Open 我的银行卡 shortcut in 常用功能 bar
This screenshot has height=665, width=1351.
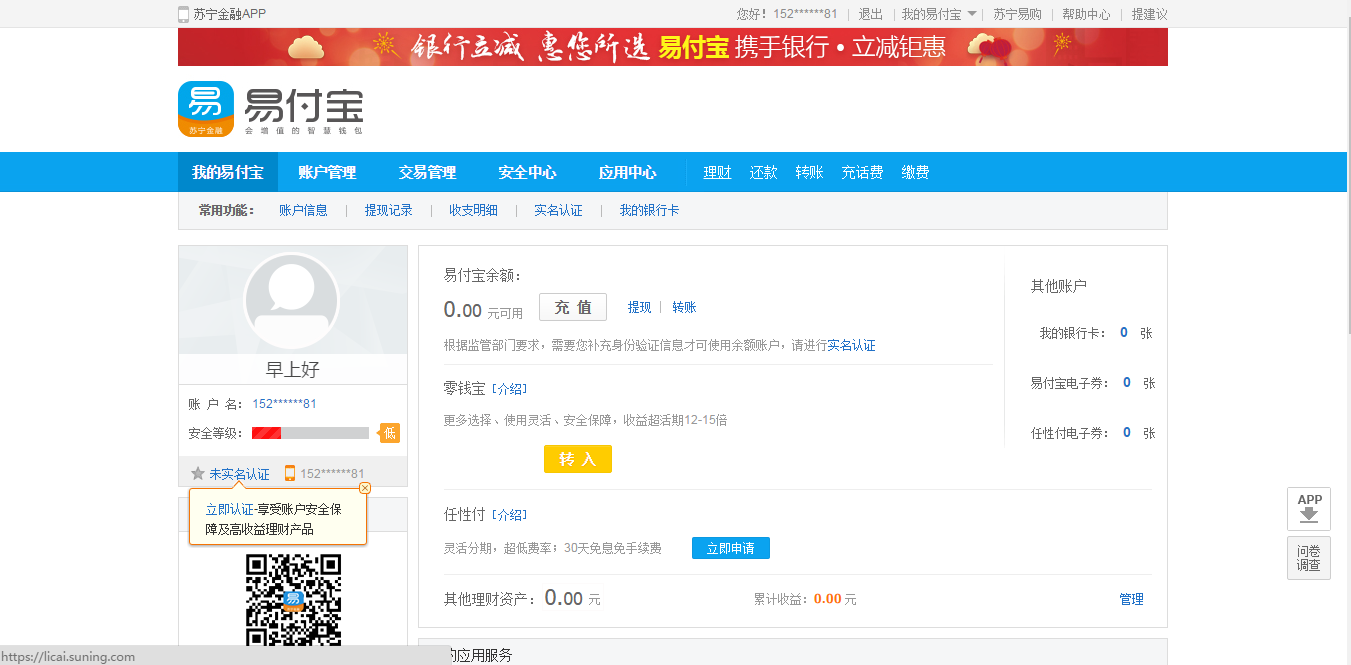tap(649, 210)
